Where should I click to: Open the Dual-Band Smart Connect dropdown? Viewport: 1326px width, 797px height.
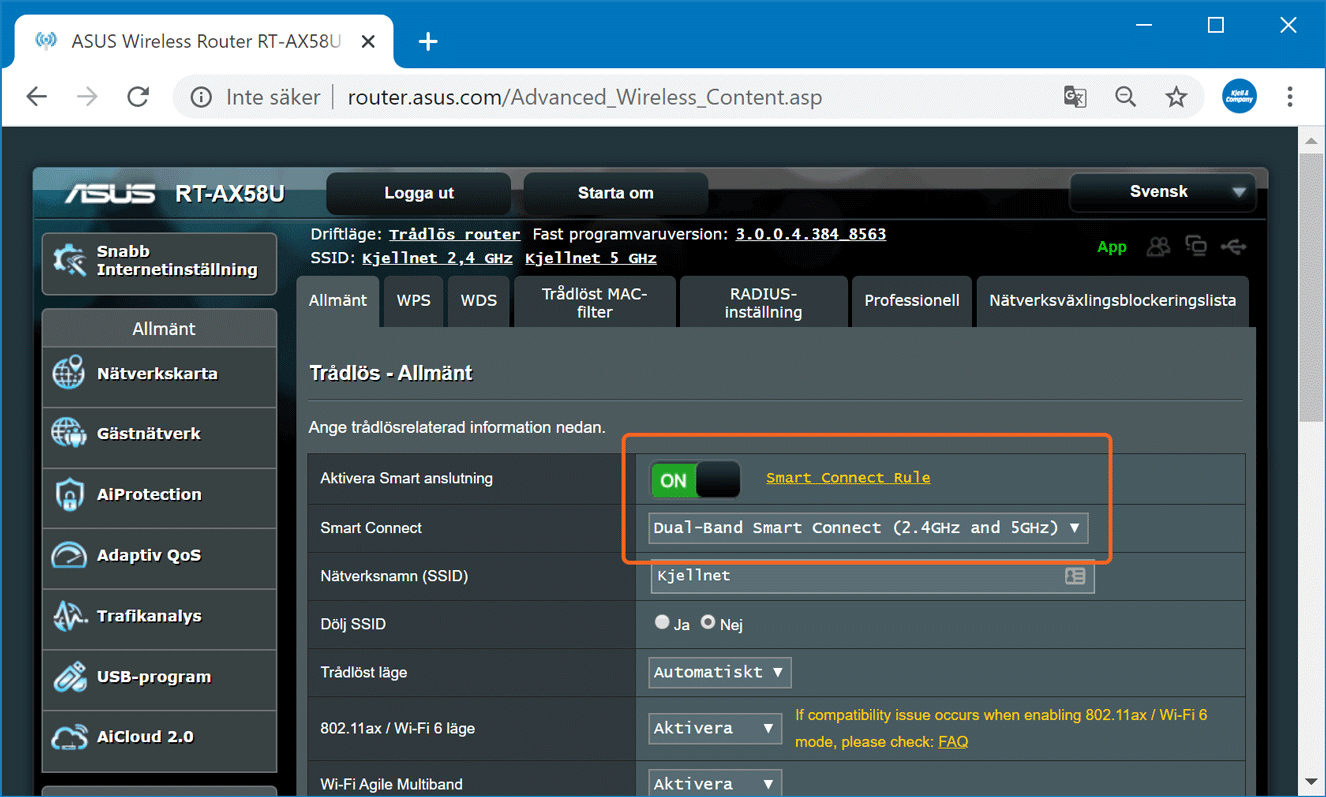pyautogui.click(x=867, y=528)
